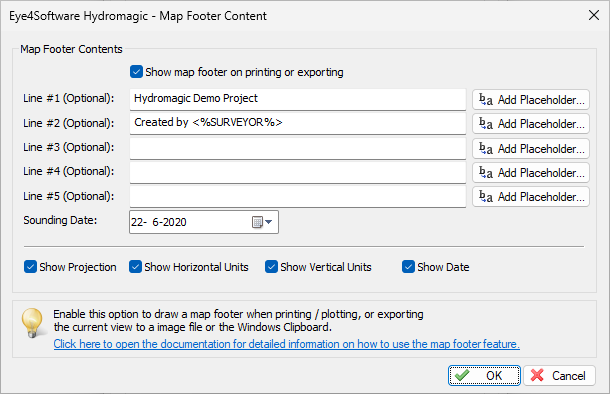
Task: Click the red X Cancel icon
Action: pyautogui.click(x=537, y=375)
